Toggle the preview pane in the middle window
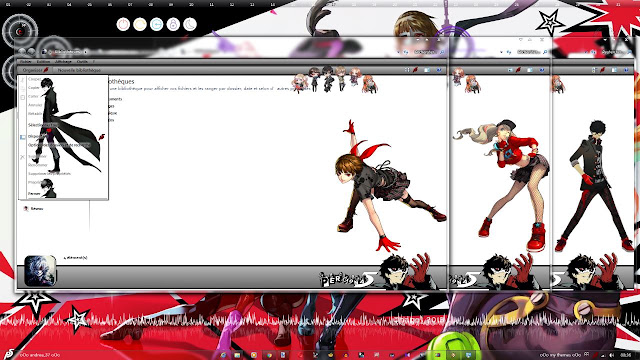The width and height of the screenshot is (640, 360). click(x=530, y=70)
